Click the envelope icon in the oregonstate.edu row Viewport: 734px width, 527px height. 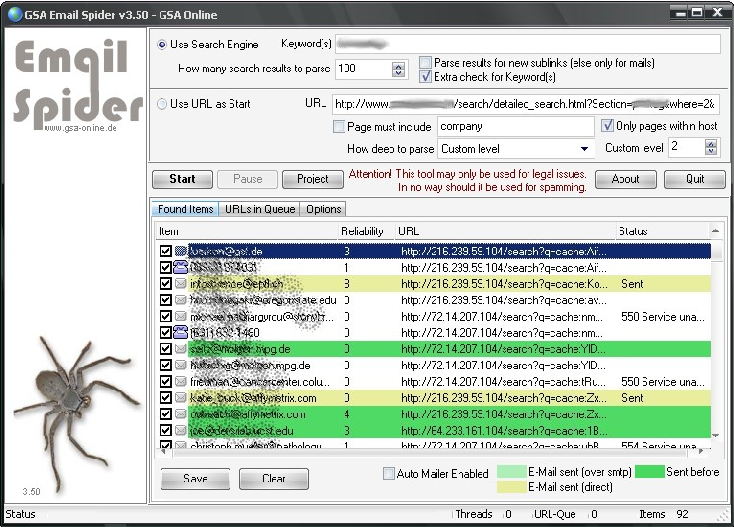coord(180,300)
